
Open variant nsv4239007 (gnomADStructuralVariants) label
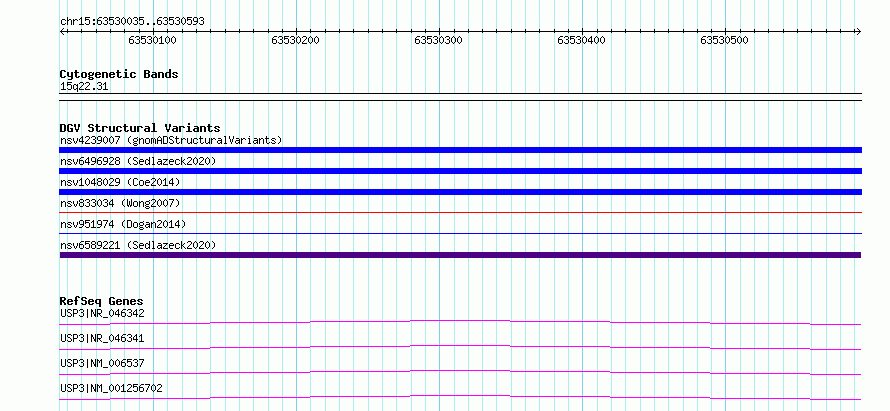coord(171,140)
